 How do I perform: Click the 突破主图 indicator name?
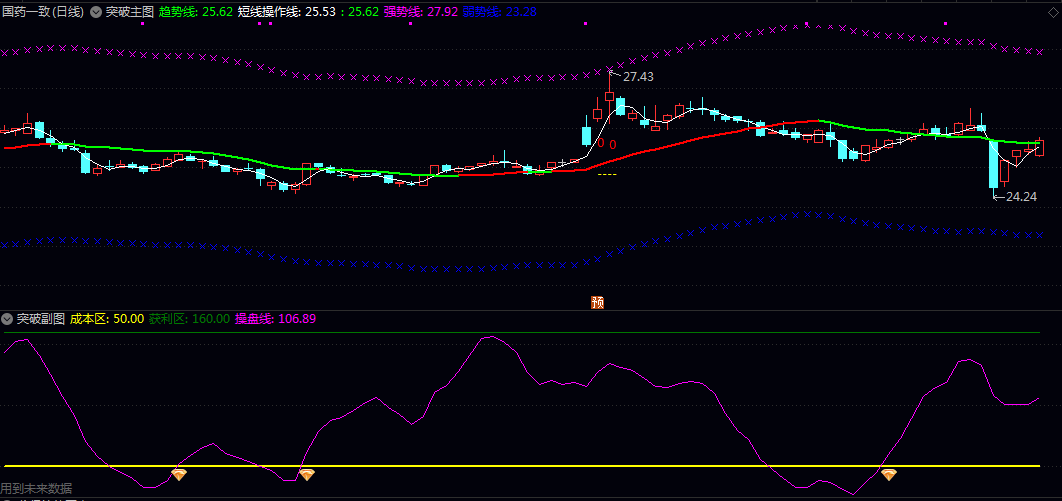click(x=129, y=12)
